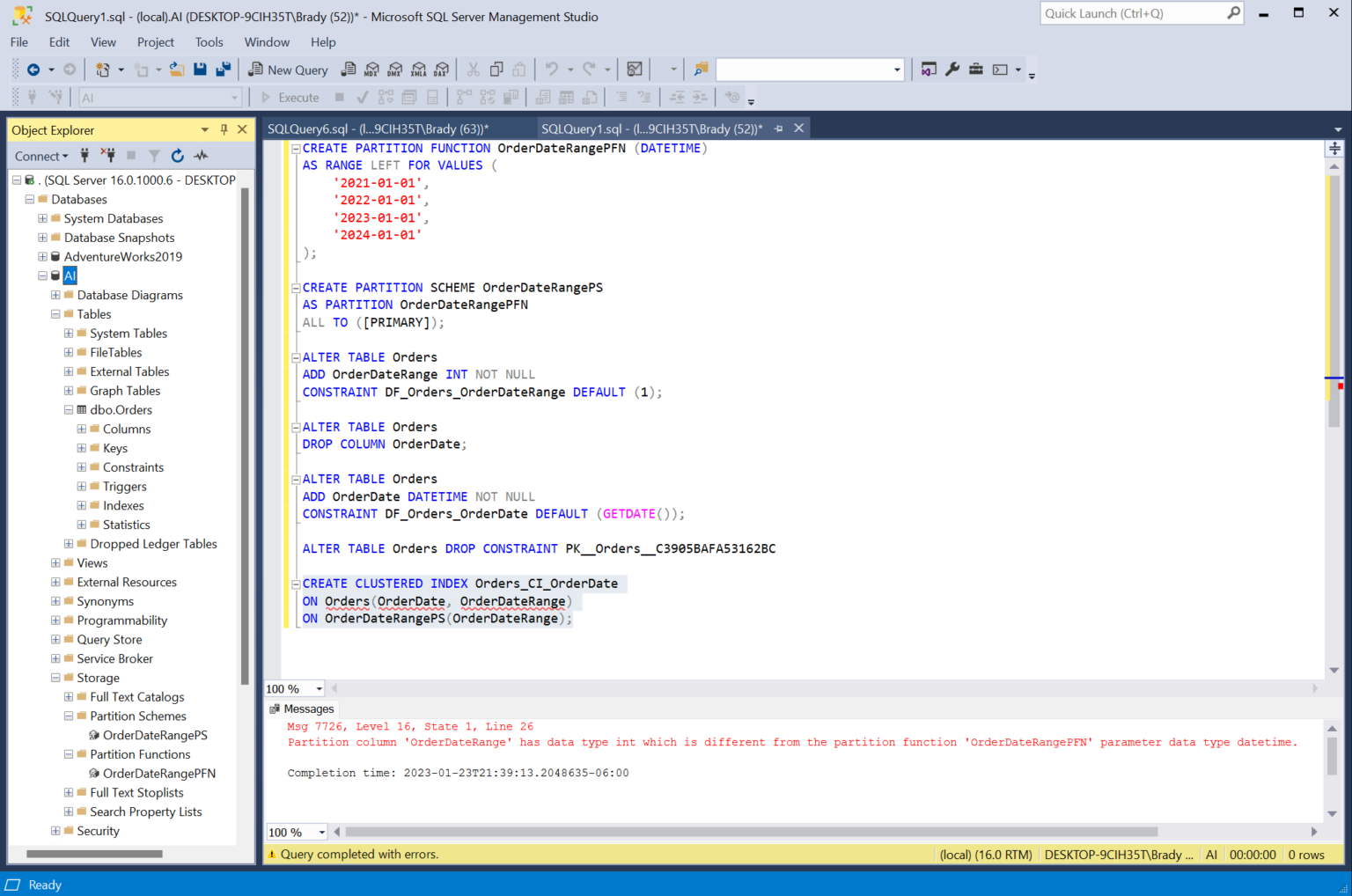Open Activity Monitor from the Object Explorer toolbar

202,156
